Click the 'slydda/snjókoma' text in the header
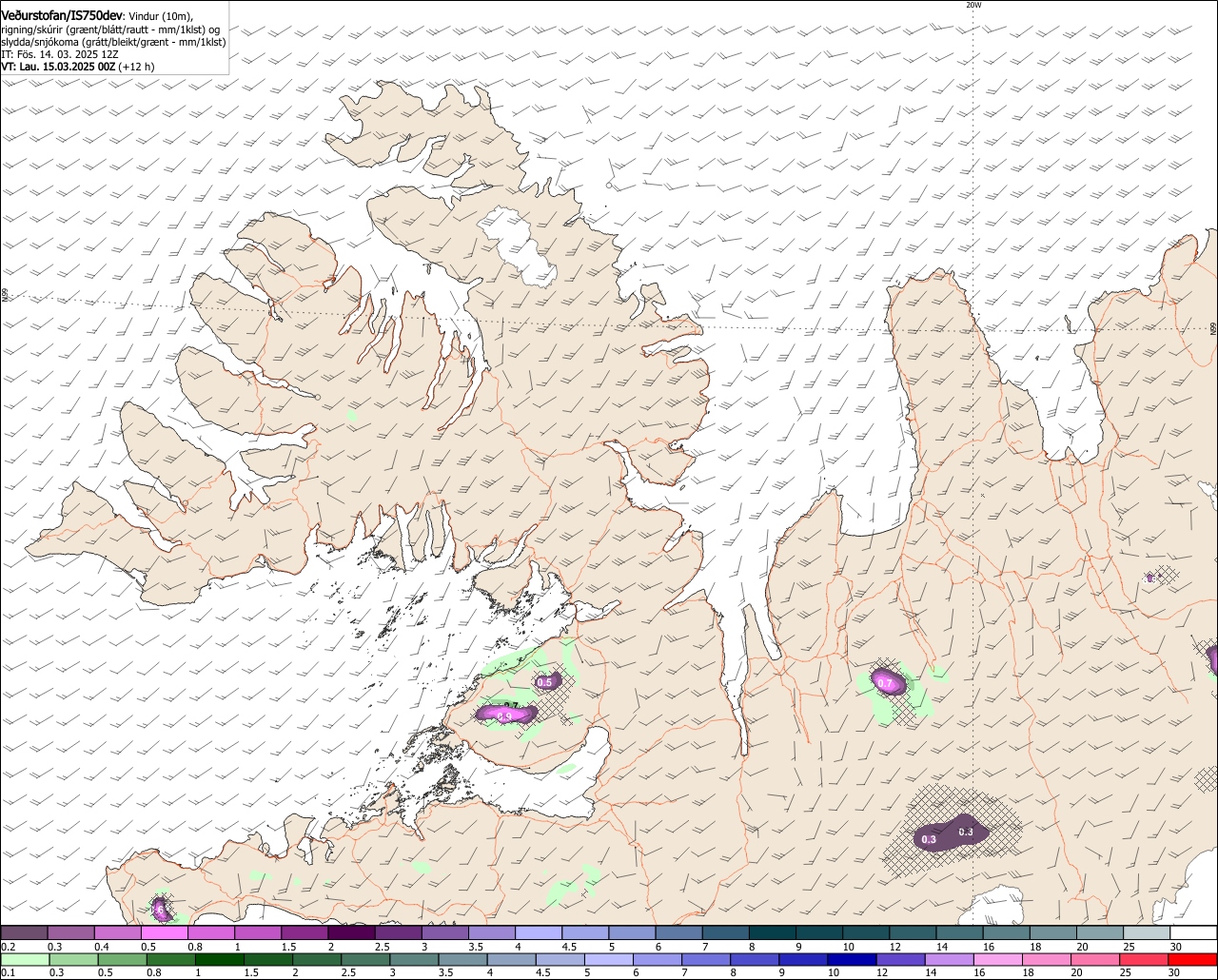 [x=42, y=42]
